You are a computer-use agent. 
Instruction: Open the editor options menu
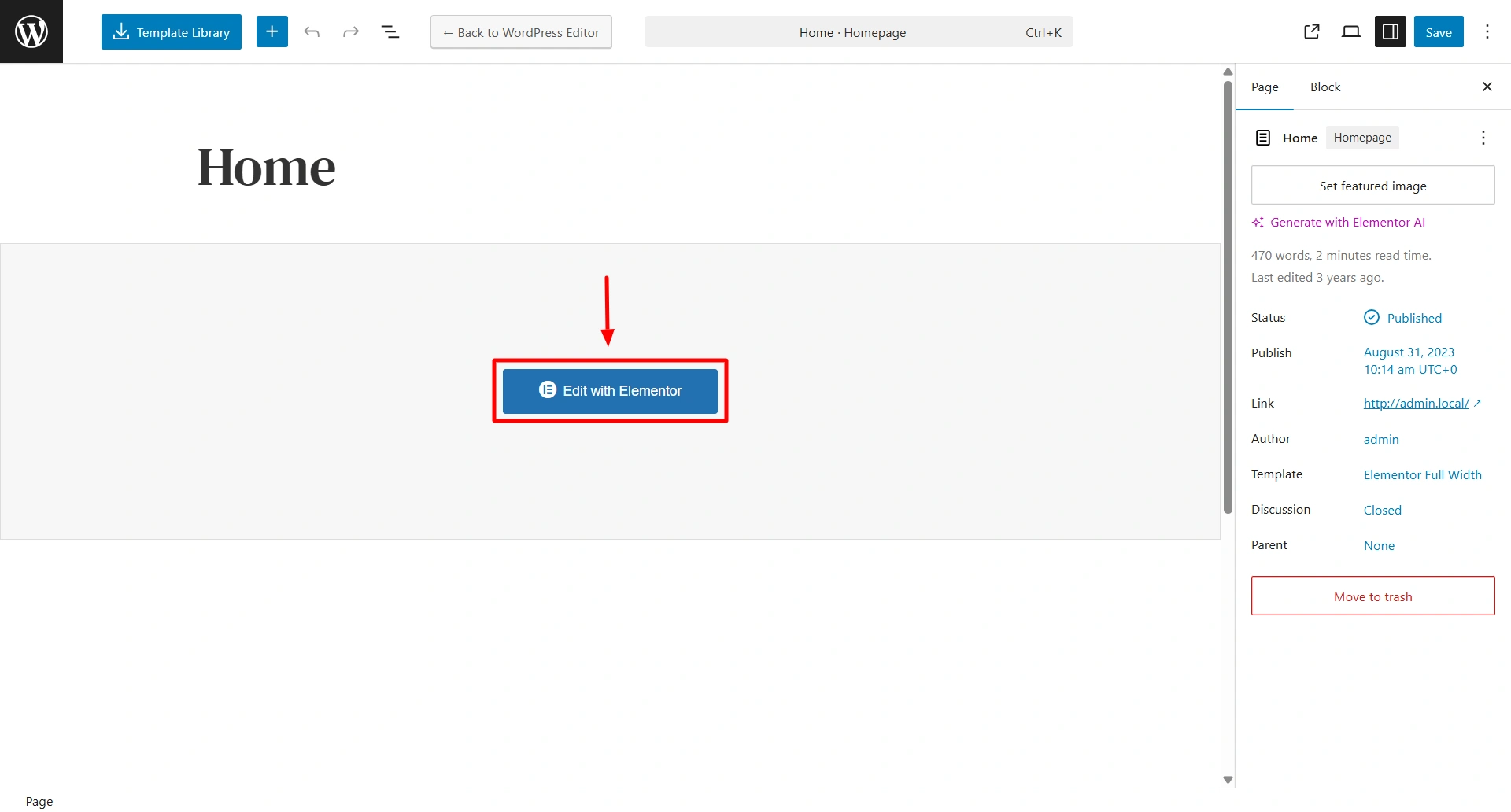point(1487,31)
